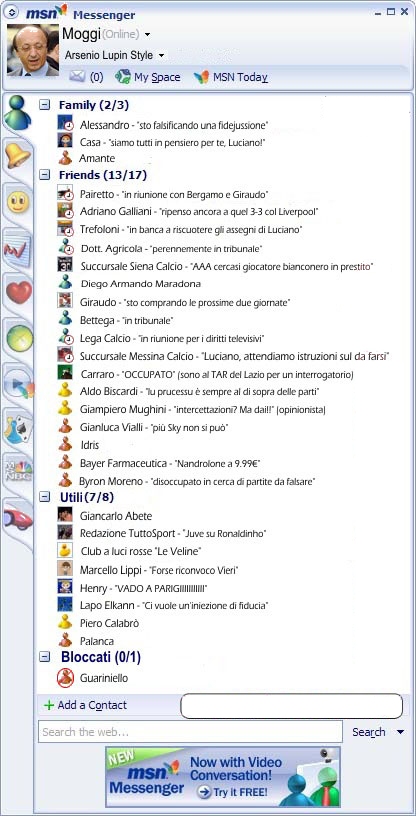
Task: Click Guariniello's blocked contact icon
Action: [65, 678]
